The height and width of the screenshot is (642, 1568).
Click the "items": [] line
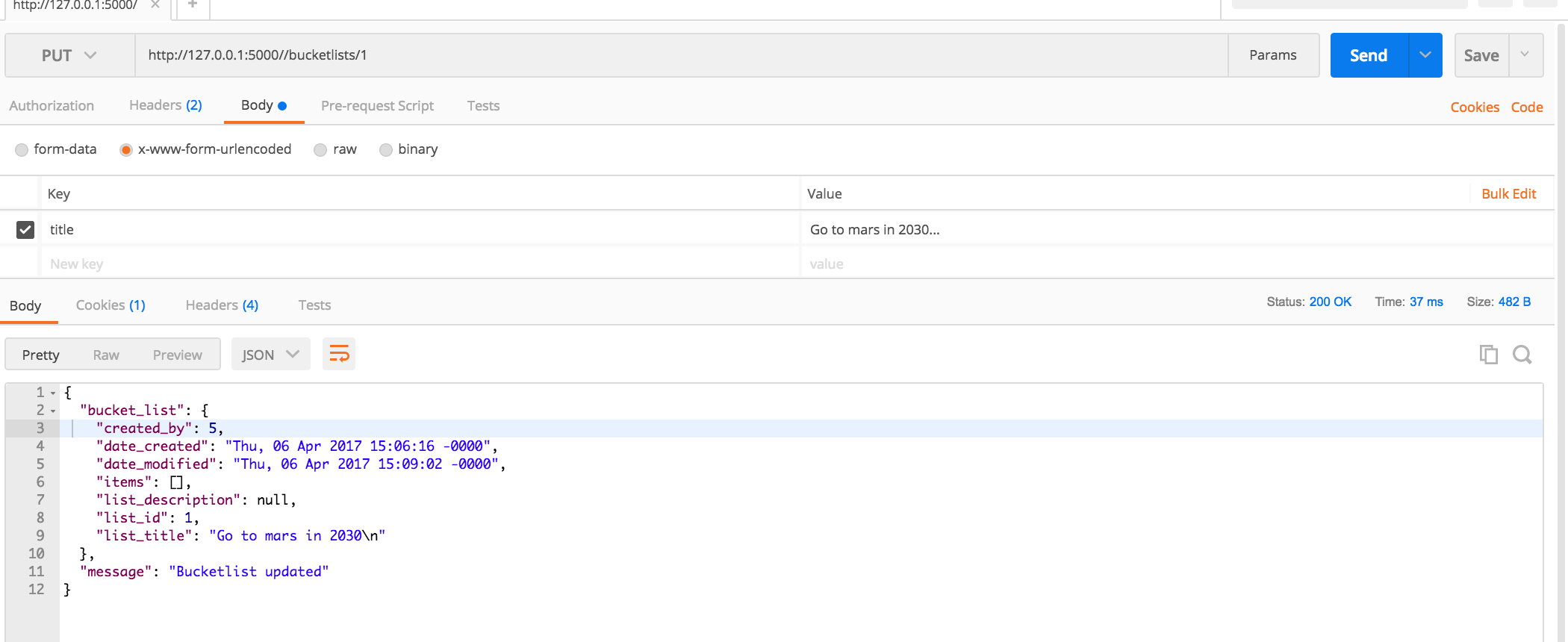pos(143,482)
